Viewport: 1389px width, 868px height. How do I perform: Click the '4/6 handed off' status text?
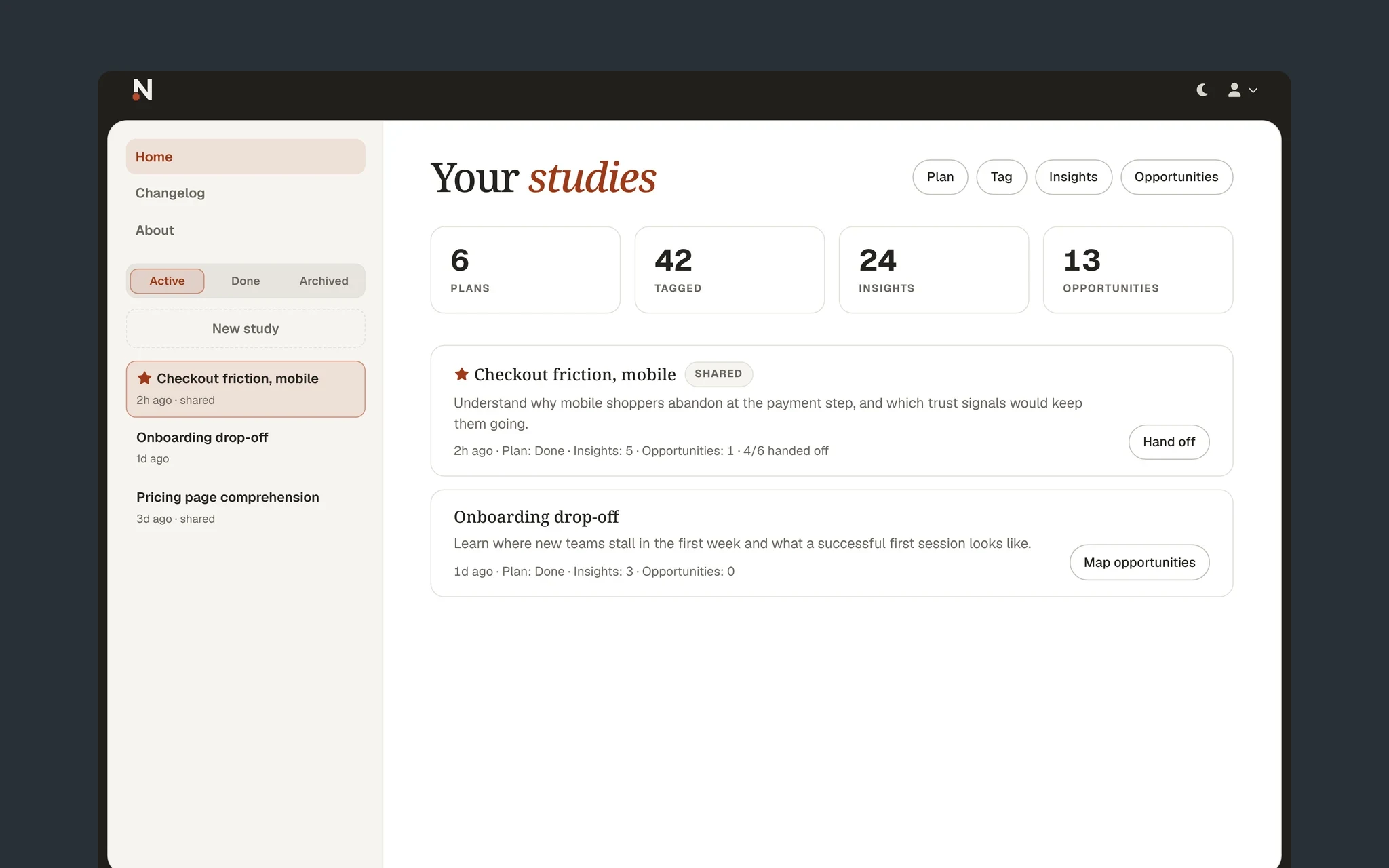pos(785,451)
